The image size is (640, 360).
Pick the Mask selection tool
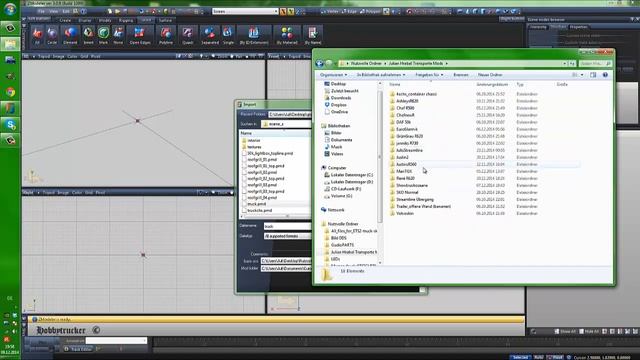pos(103,35)
